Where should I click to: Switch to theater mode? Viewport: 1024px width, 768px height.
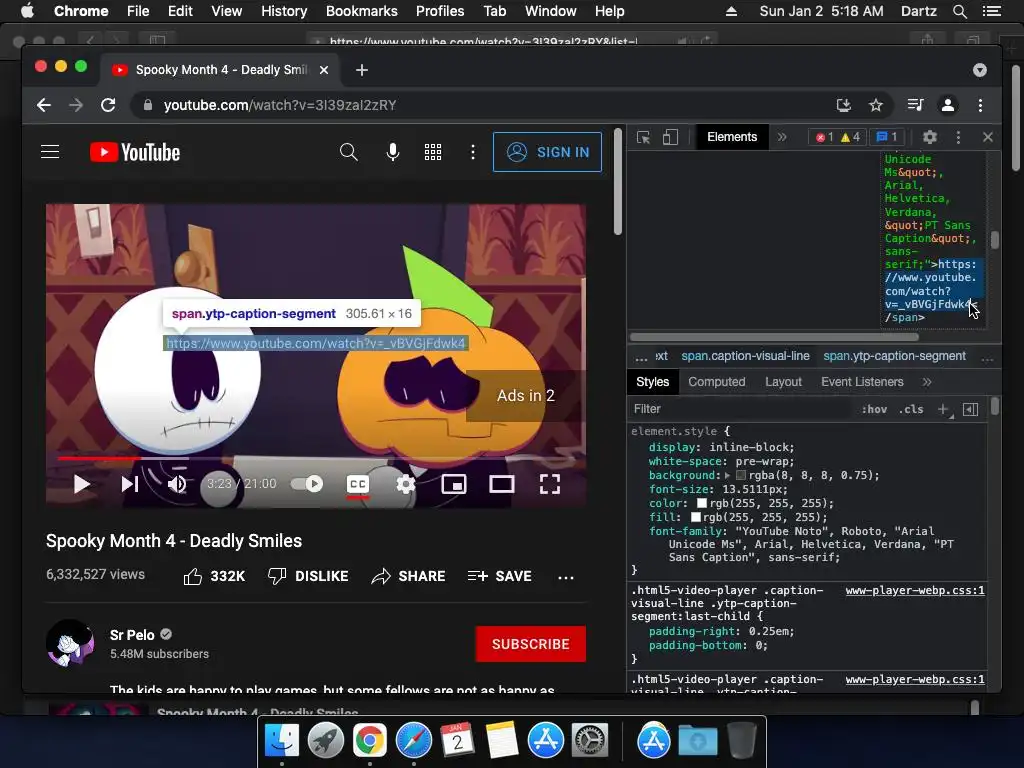click(502, 484)
